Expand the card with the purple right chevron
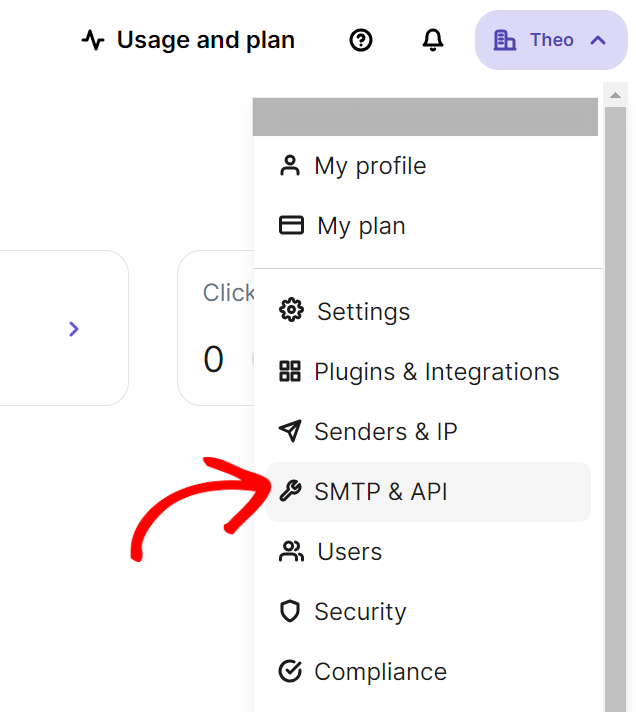 (74, 329)
